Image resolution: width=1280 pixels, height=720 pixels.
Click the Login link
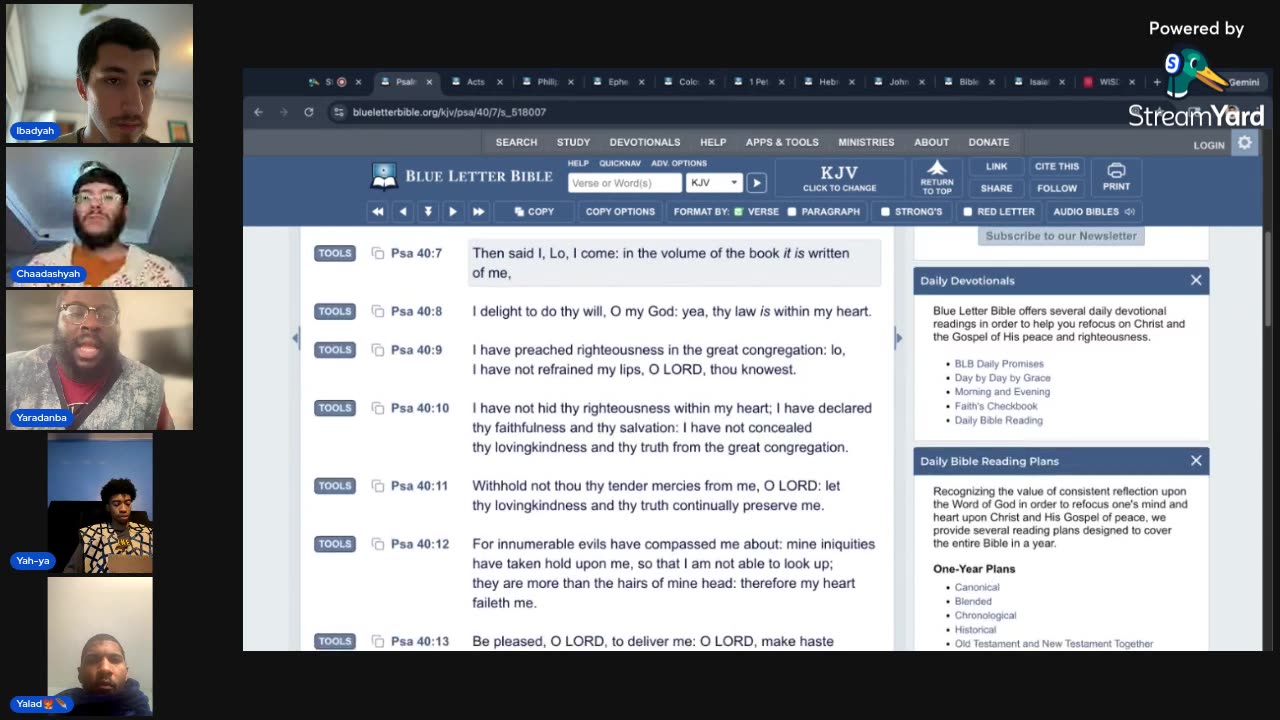(1208, 145)
